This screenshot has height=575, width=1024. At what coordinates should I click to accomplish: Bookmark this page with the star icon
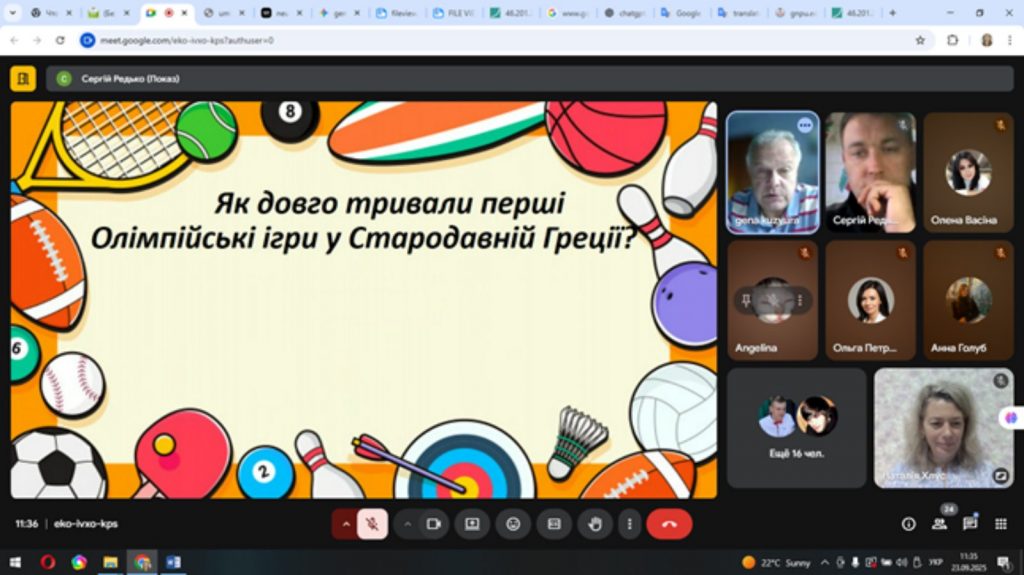point(920,40)
